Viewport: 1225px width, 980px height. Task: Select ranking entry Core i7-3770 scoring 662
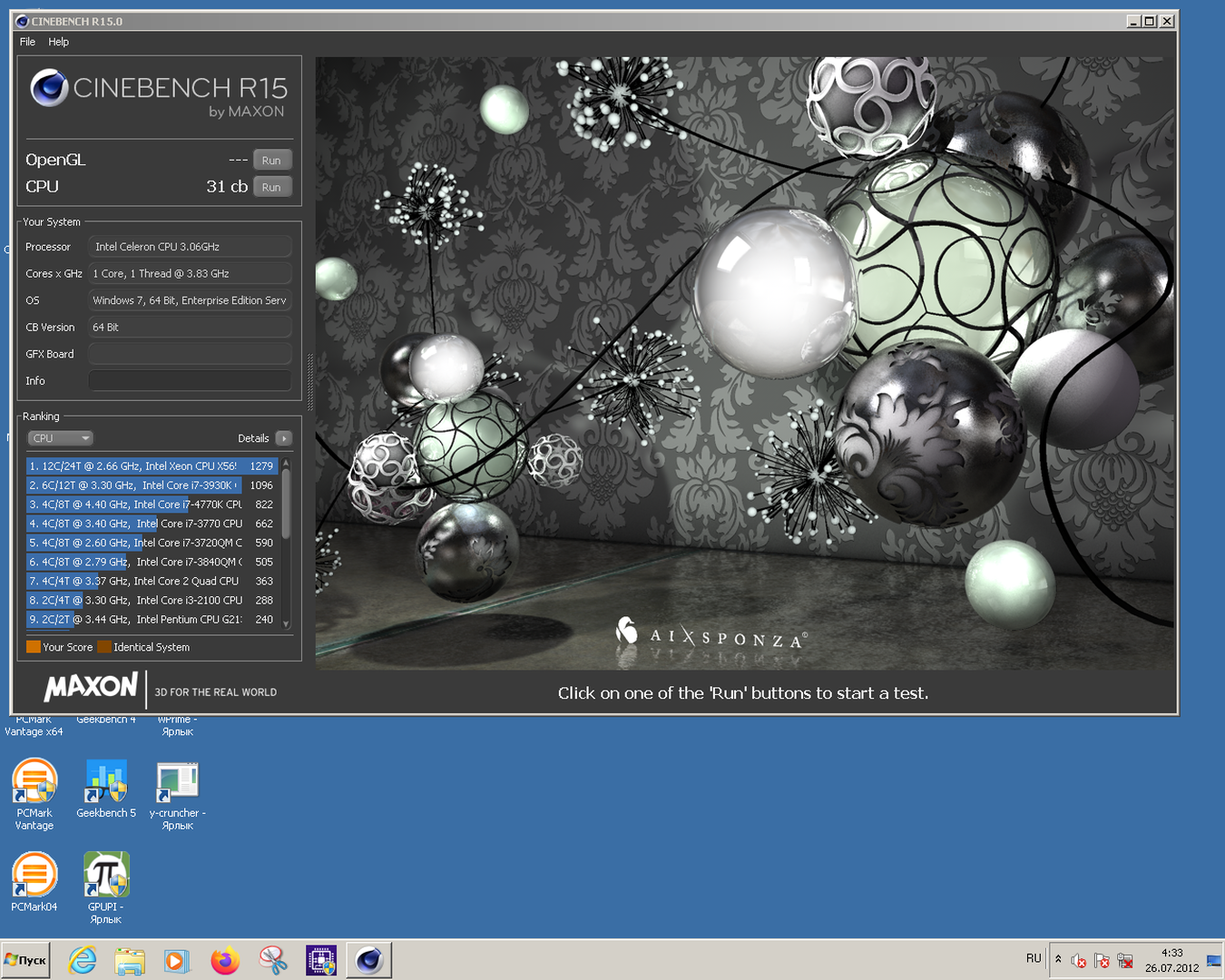pos(152,524)
